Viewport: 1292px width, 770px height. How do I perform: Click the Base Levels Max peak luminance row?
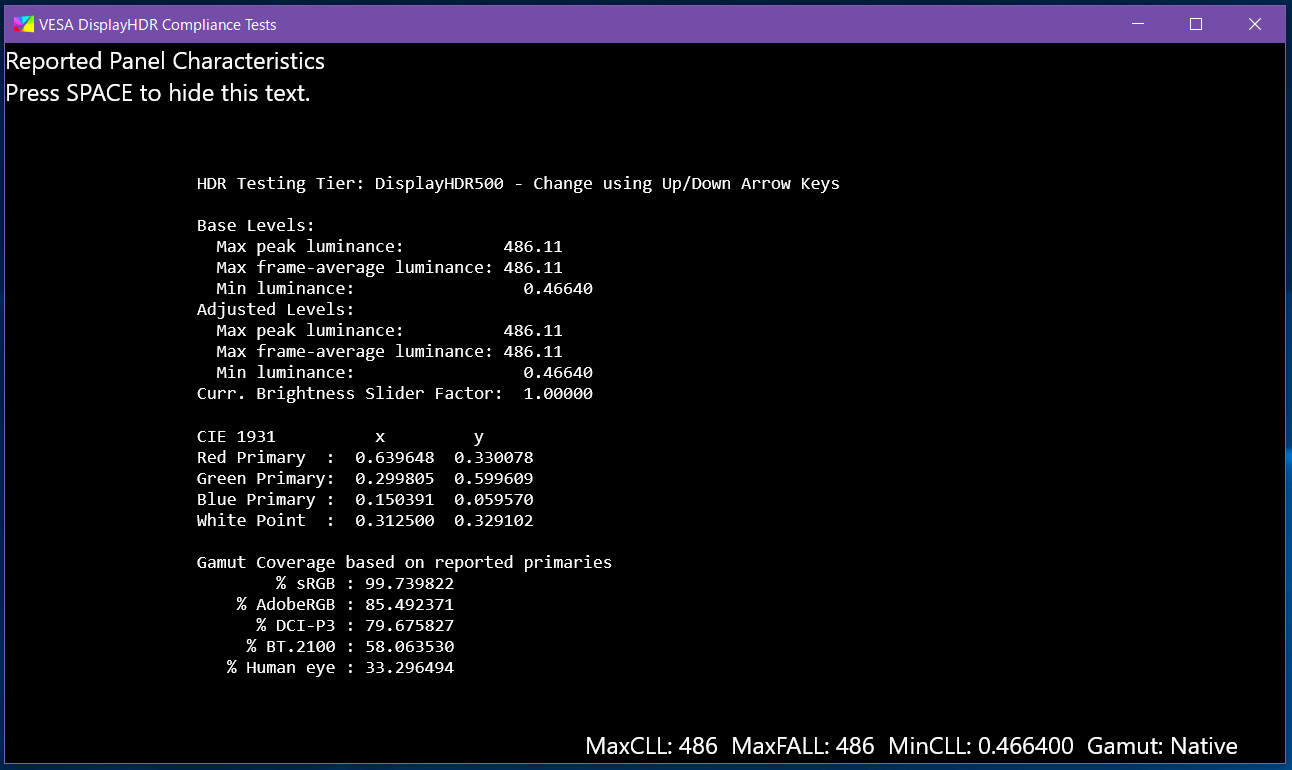[x=390, y=247]
